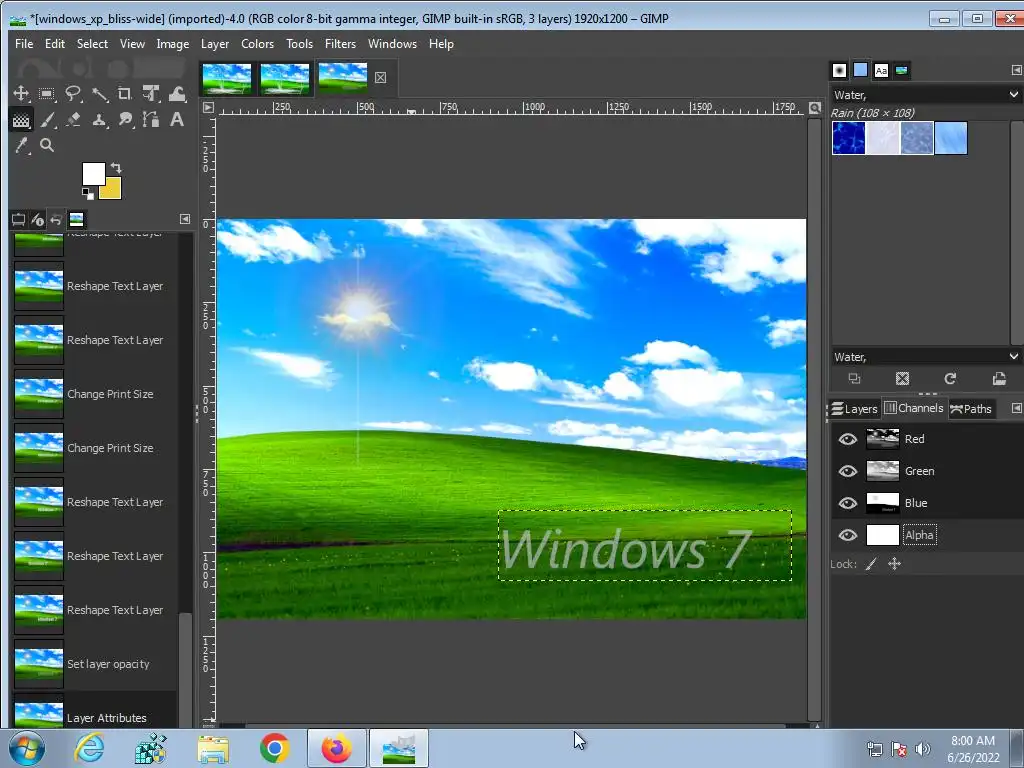Select the Move tool
The width and height of the screenshot is (1024, 768).
[x=21, y=93]
